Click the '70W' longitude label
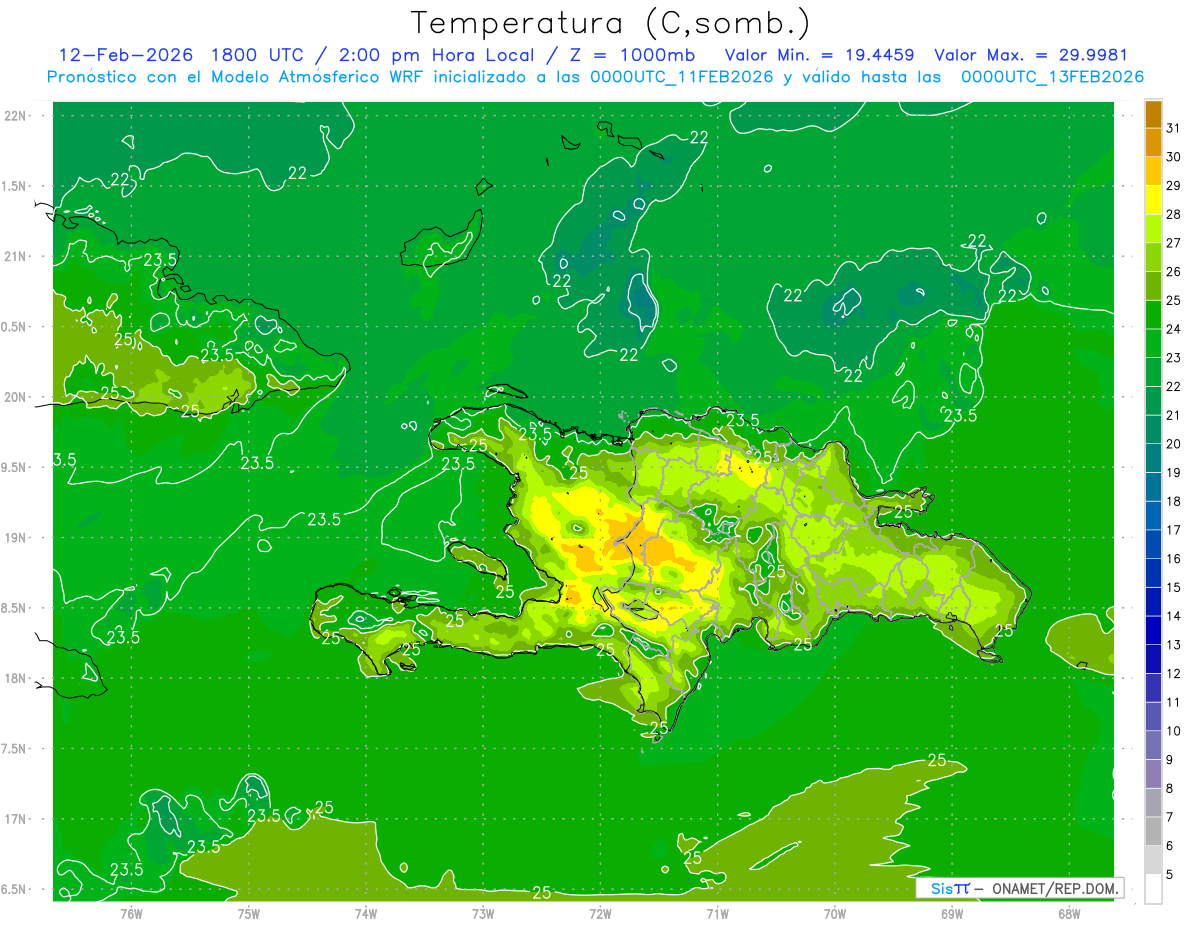Screen dimensions: 1200x927 click(x=834, y=913)
